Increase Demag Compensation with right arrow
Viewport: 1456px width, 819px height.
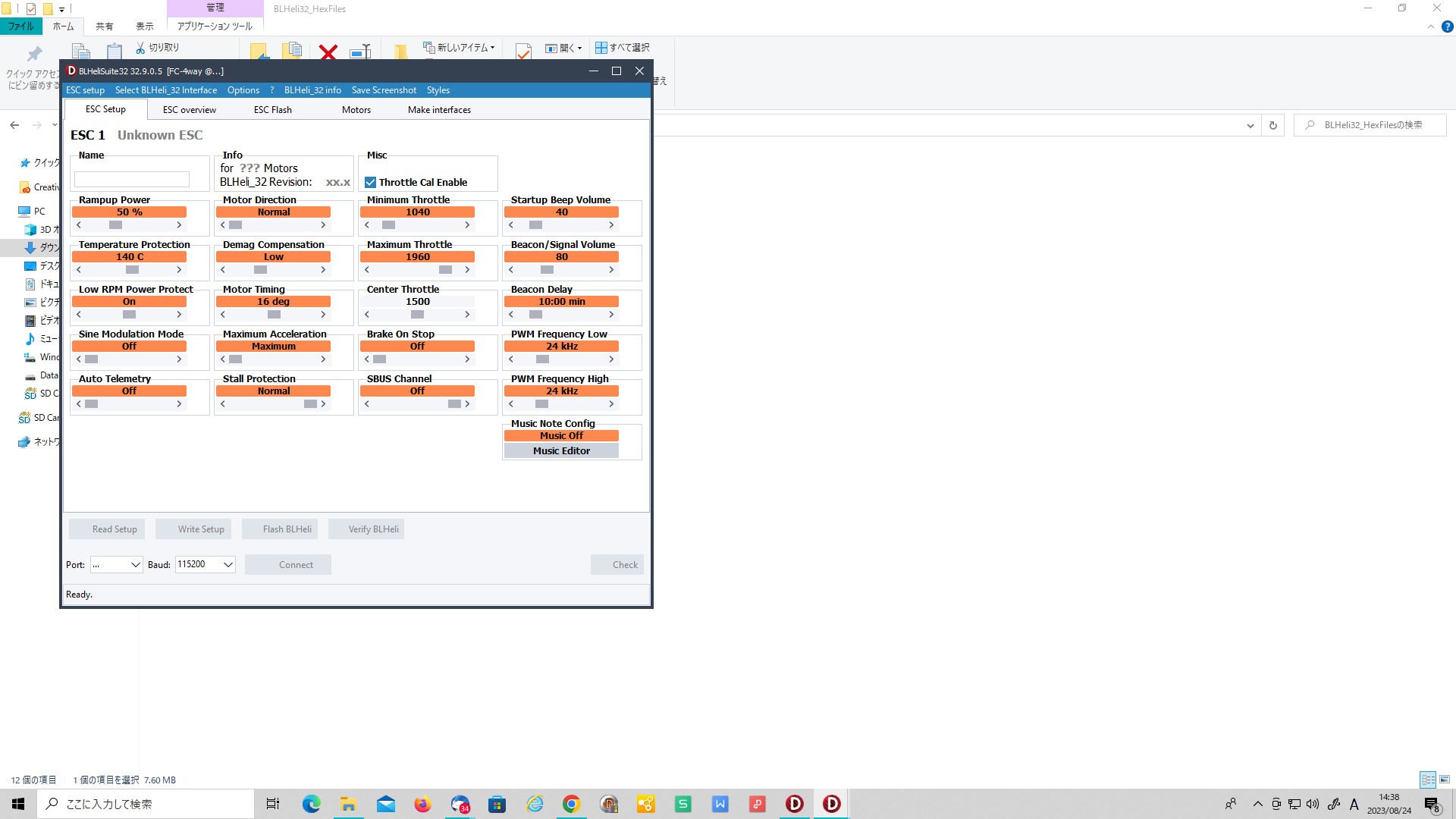[x=323, y=270]
